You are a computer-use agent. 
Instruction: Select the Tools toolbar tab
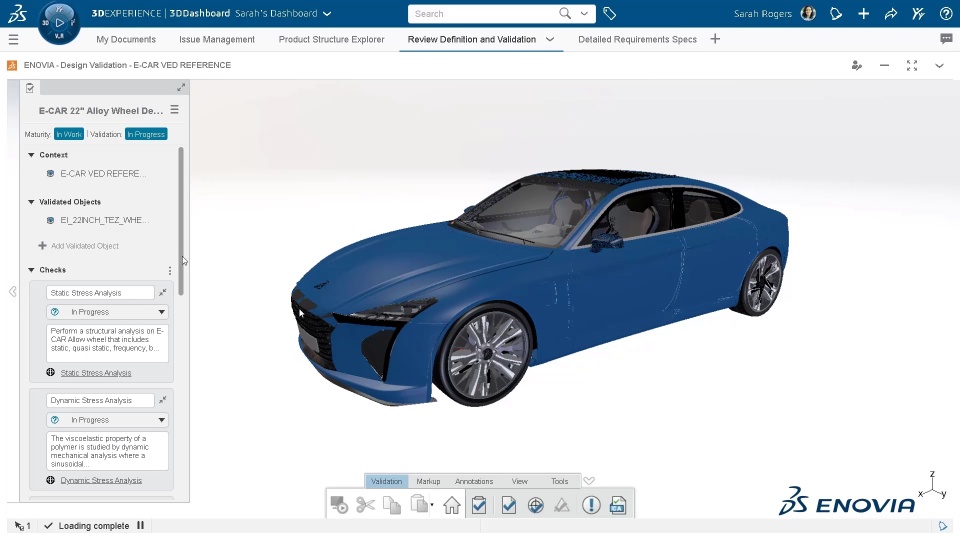click(x=560, y=481)
